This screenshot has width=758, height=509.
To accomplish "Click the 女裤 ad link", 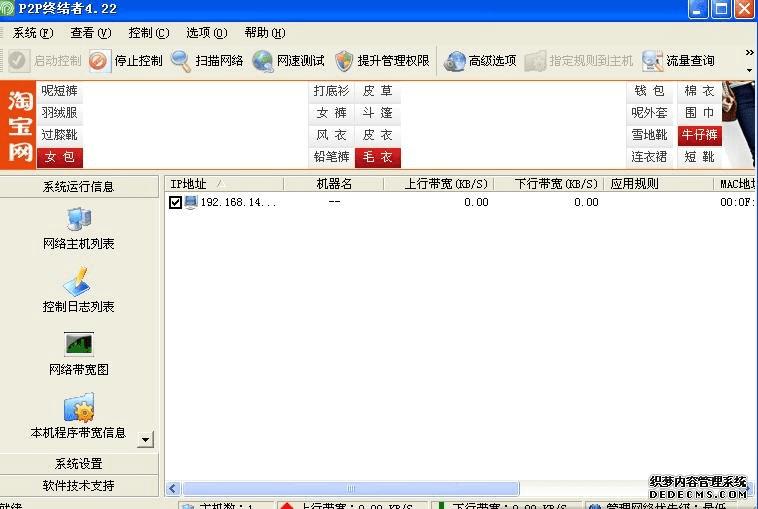I will click(x=331, y=113).
